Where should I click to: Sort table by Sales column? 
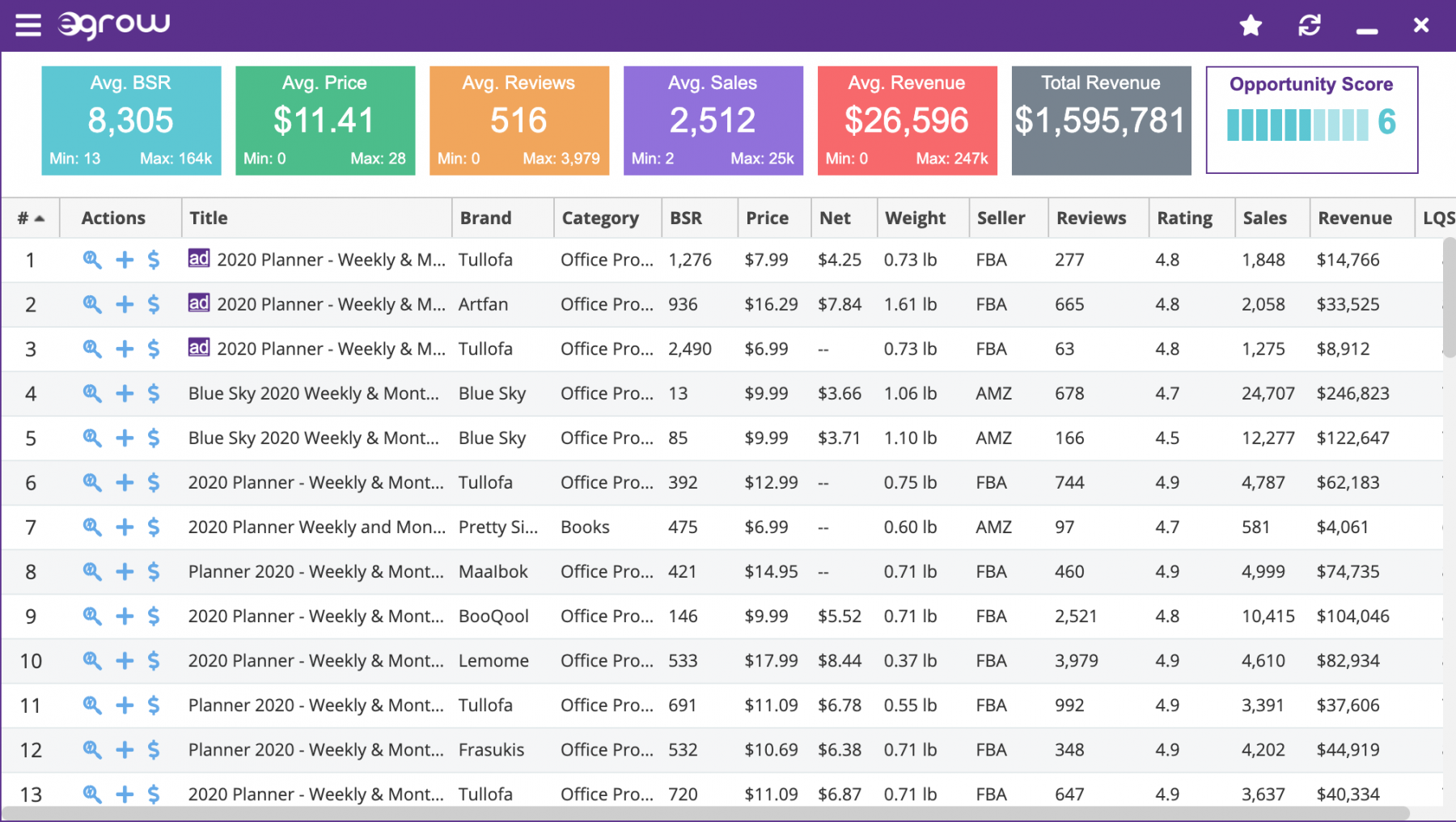(1272, 218)
